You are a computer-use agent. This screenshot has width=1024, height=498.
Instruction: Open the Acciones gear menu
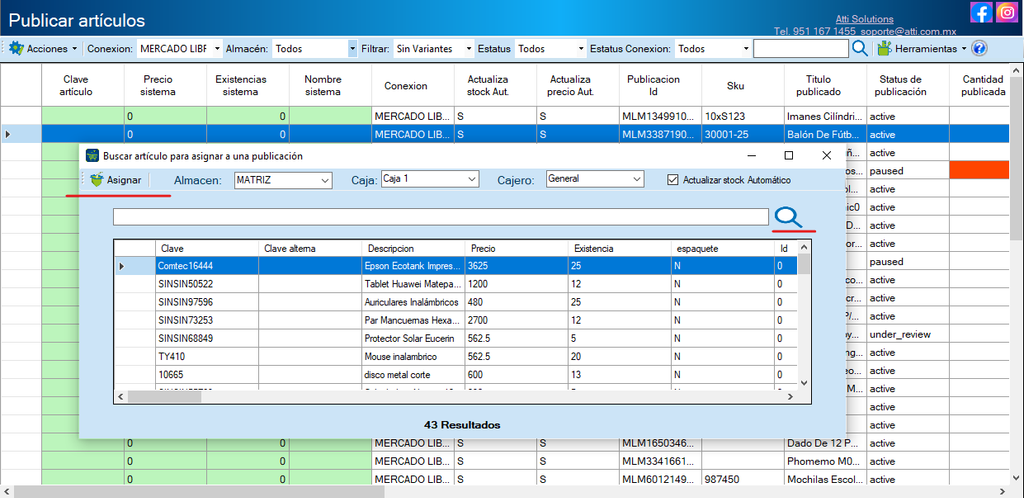point(43,48)
